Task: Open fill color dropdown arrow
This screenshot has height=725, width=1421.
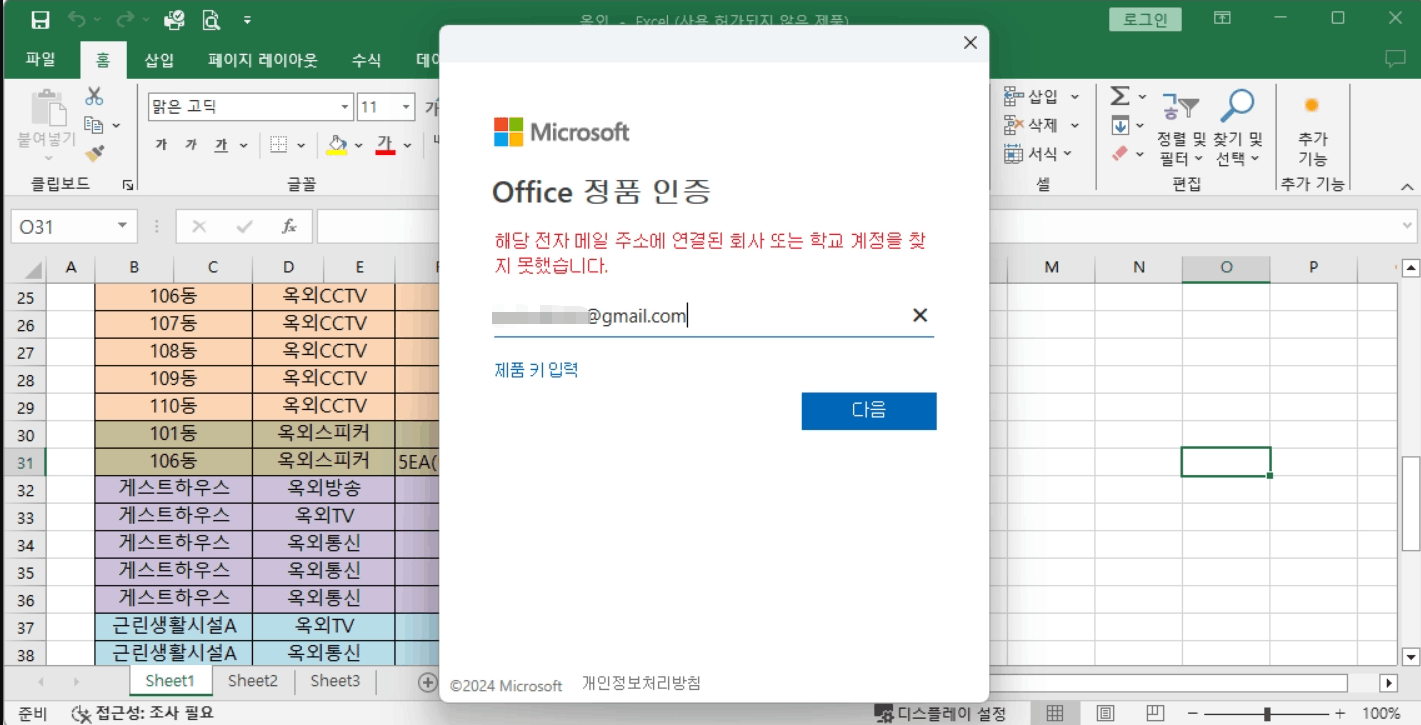Action: [x=361, y=146]
